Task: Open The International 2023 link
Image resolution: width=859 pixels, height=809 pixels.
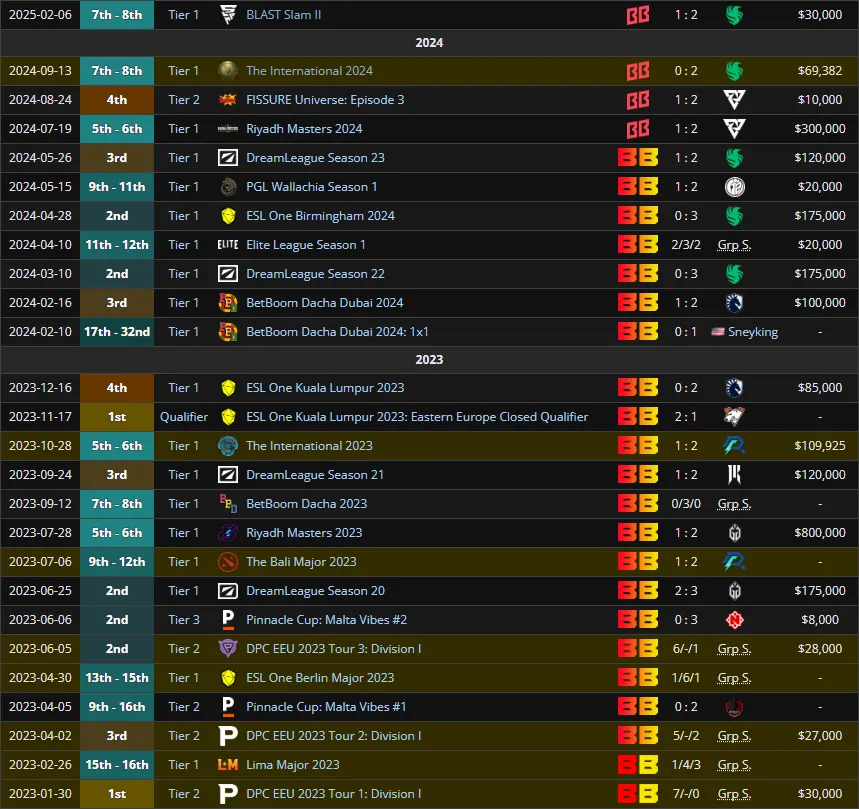Action: (309, 446)
